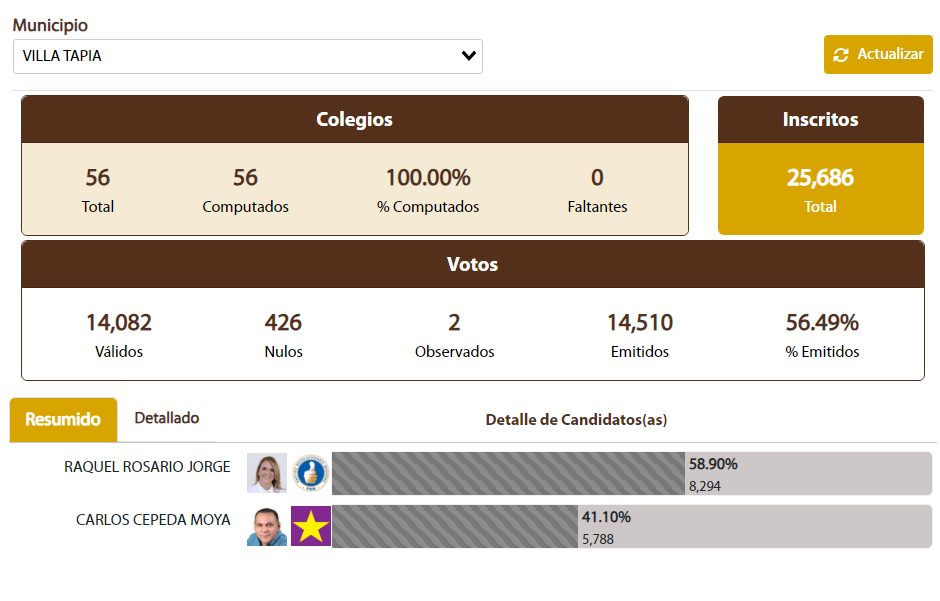Click the yellow star party logo

(310, 526)
